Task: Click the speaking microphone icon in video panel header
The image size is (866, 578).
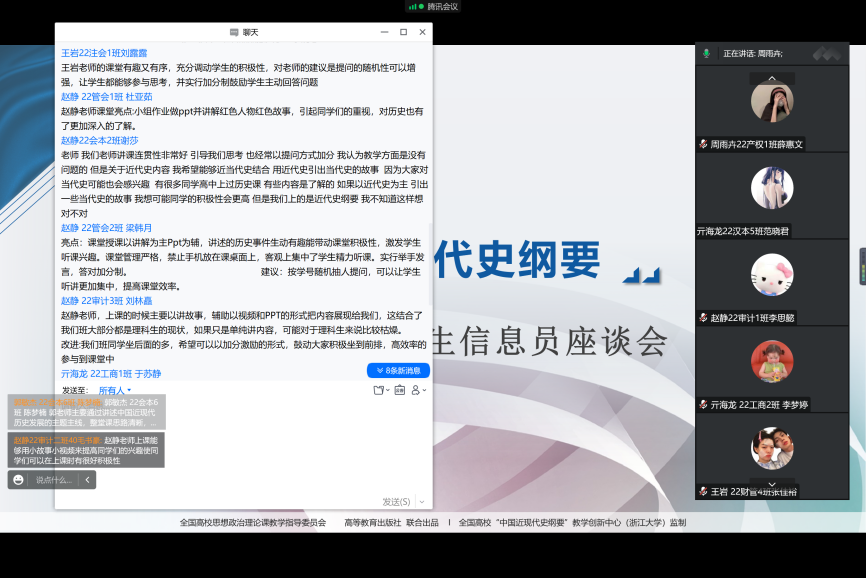Action: click(x=706, y=53)
